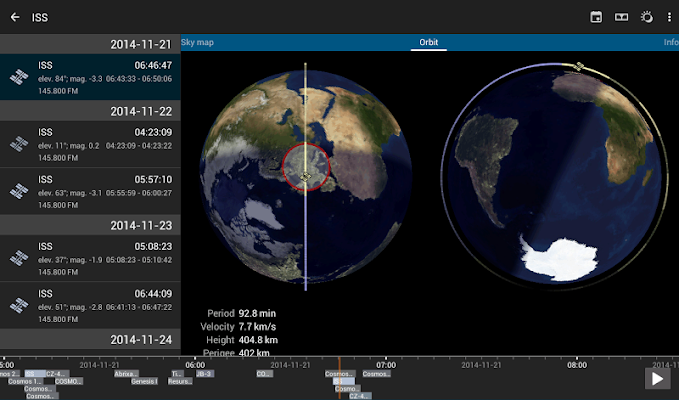Click the ISS marker on the orbit ring

pos(579,67)
